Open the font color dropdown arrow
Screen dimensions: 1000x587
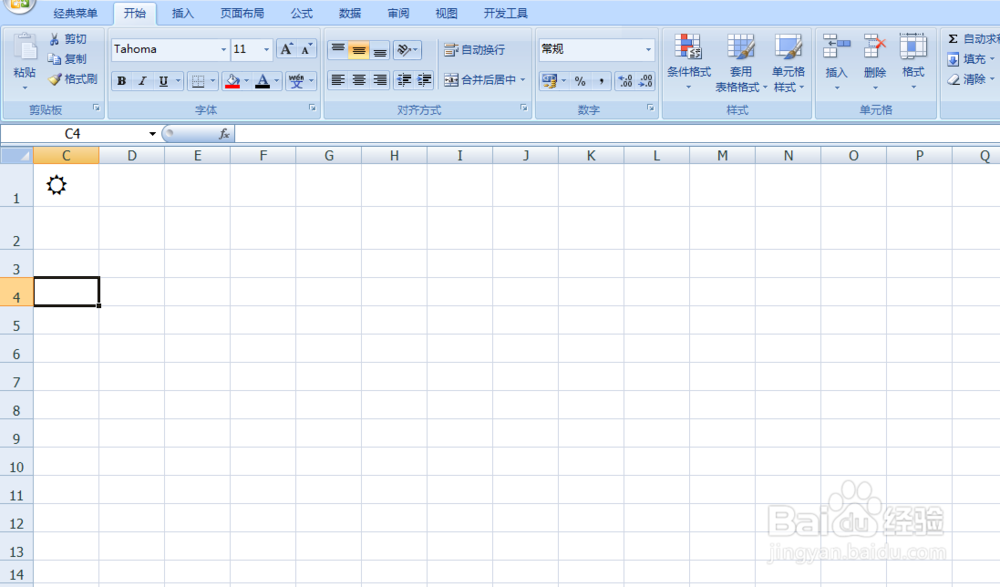[277, 81]
